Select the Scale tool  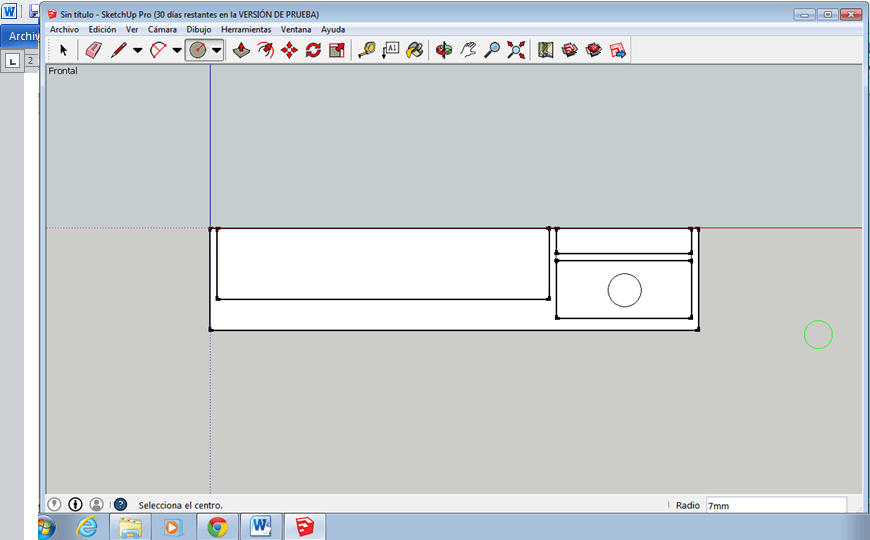(x=337, y=51)
